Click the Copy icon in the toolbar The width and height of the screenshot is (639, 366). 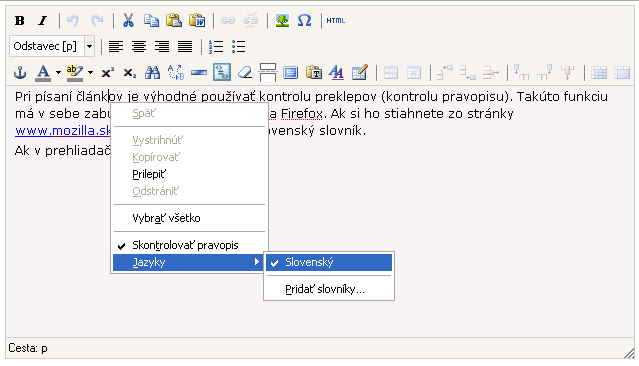151,20
